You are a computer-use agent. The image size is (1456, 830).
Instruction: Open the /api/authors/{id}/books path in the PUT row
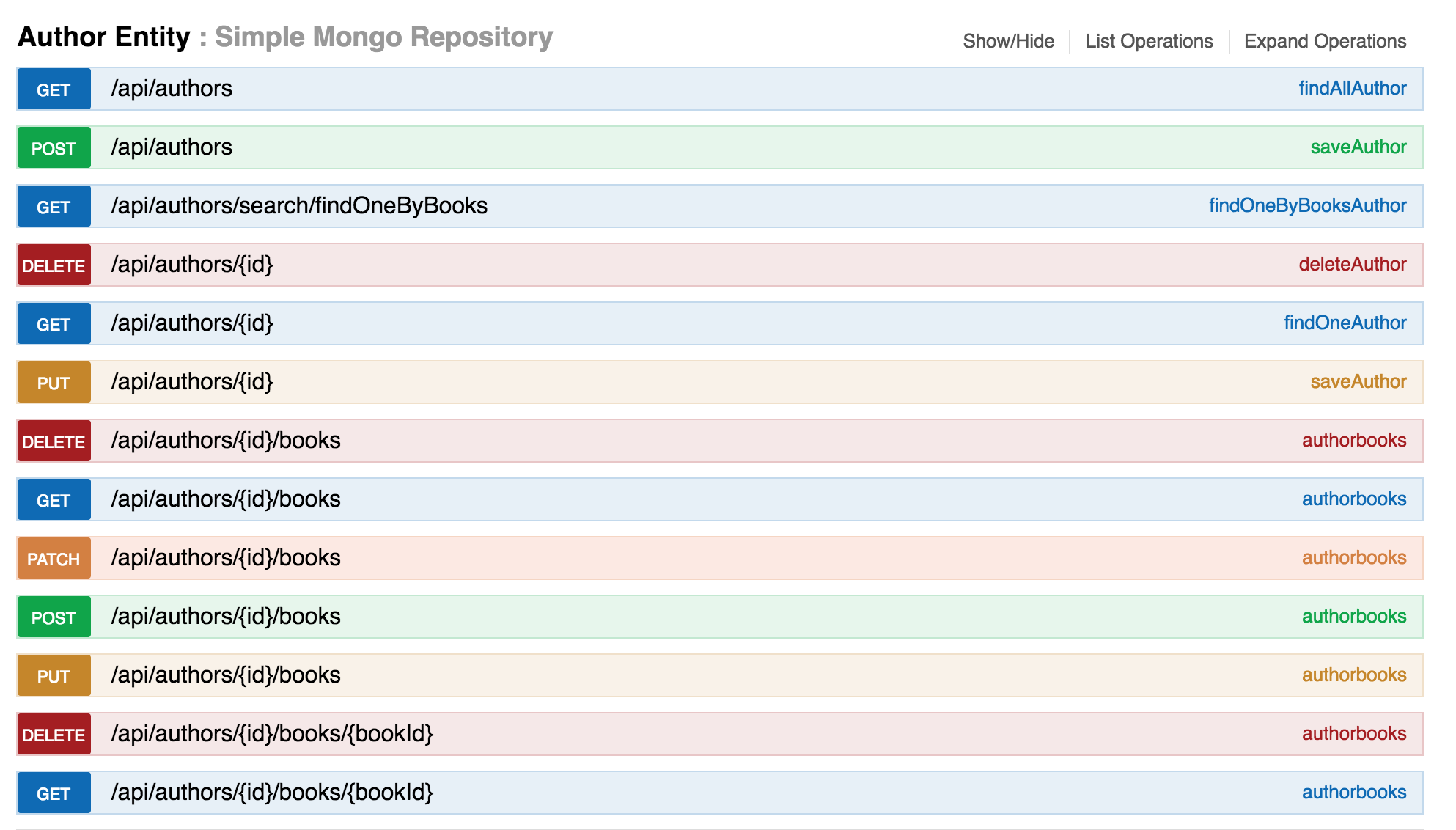click(x=226, y=675)
